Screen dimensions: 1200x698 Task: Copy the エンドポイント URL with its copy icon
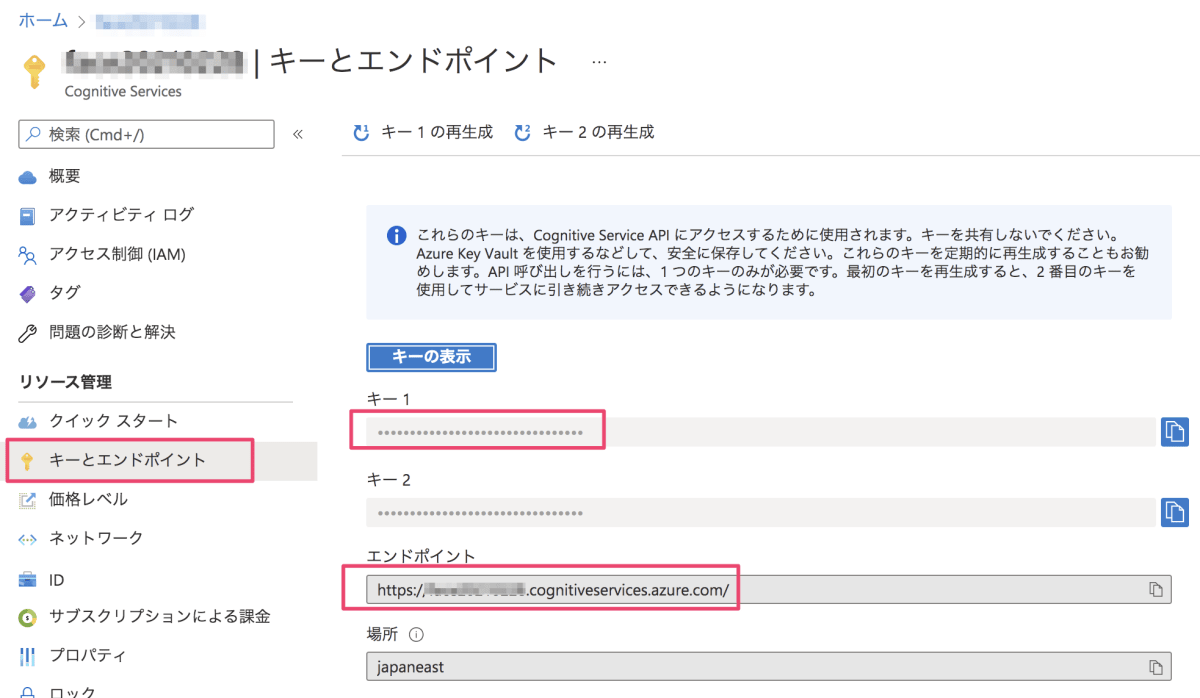[1156, 590]
